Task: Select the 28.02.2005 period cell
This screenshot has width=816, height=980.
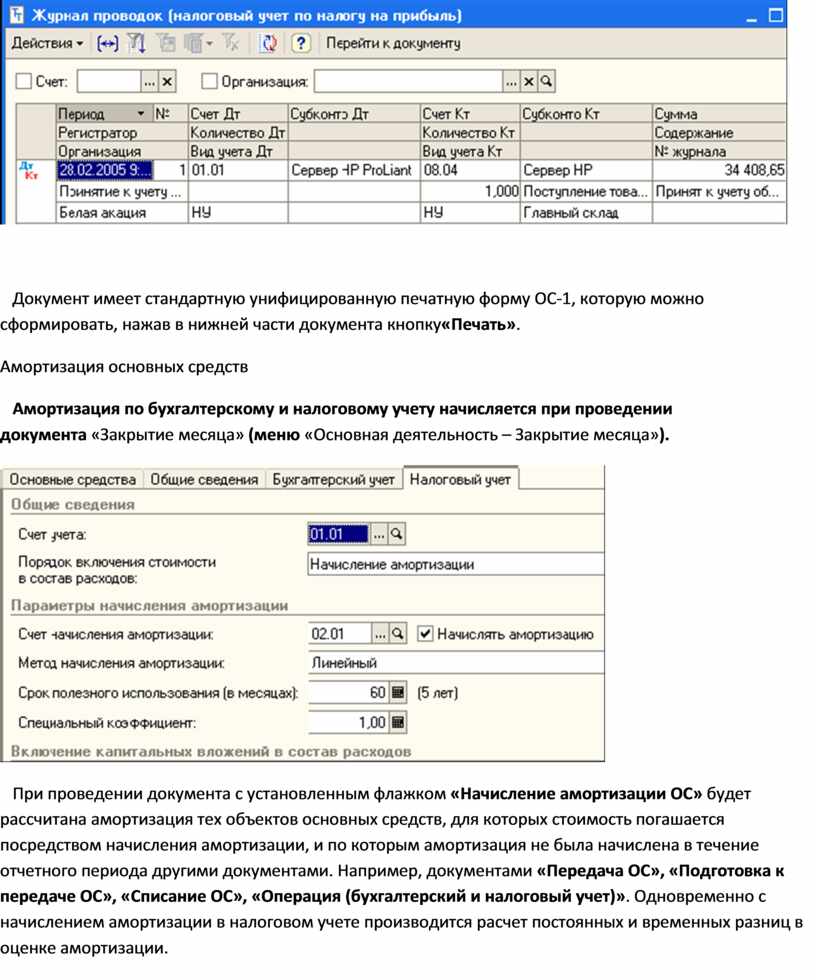Action: 104,170
